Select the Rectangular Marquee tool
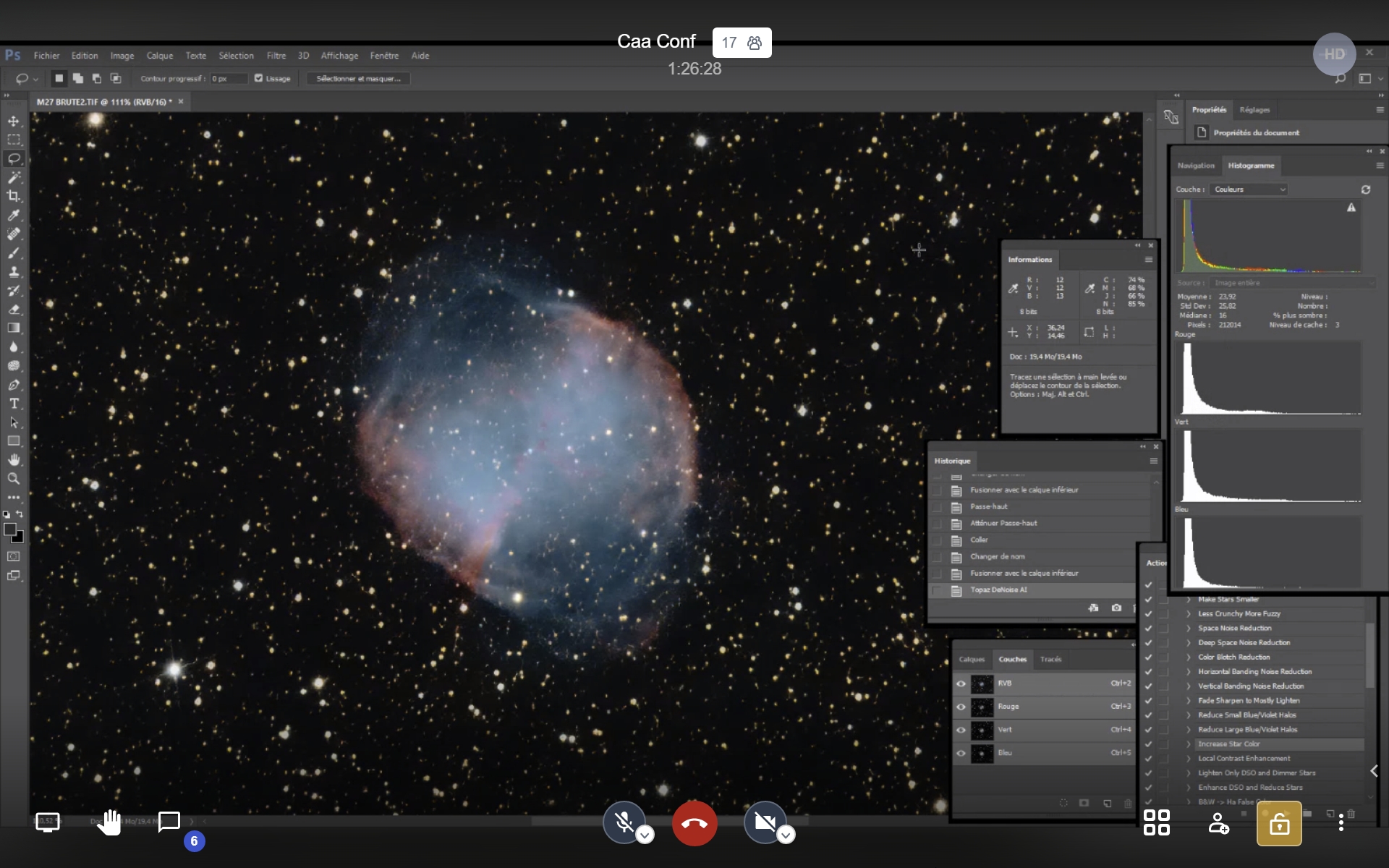 [14, 140]
